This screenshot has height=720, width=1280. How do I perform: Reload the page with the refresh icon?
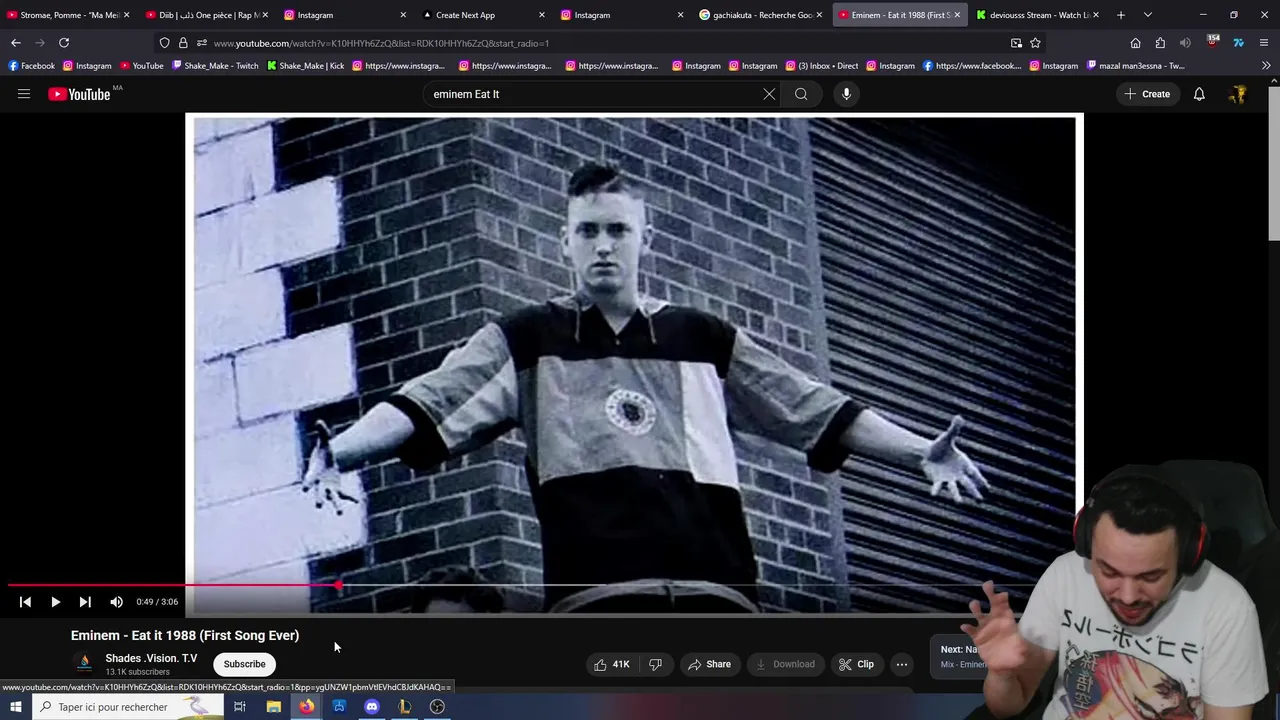coord(64,43)
